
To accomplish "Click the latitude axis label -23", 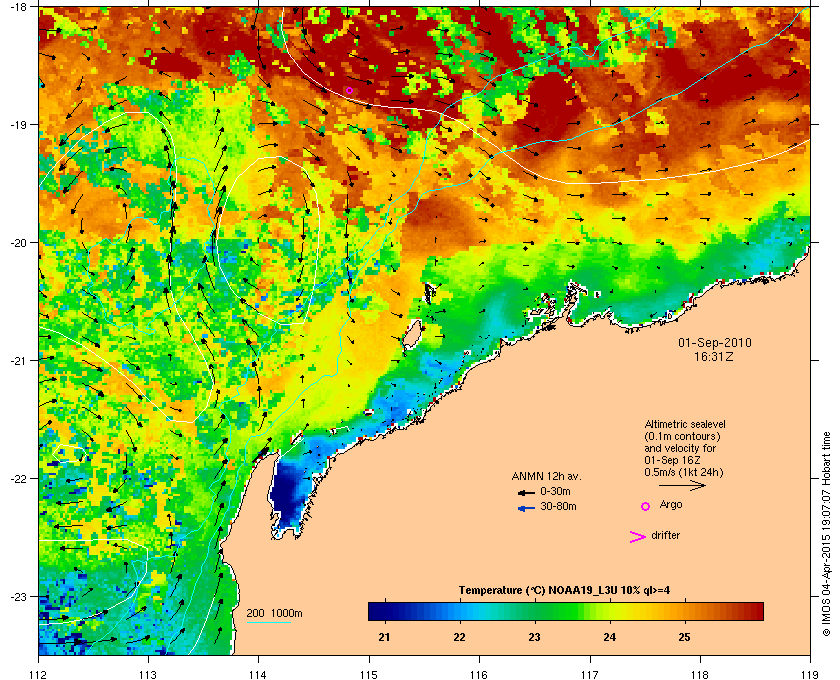I will coord(17,596).
